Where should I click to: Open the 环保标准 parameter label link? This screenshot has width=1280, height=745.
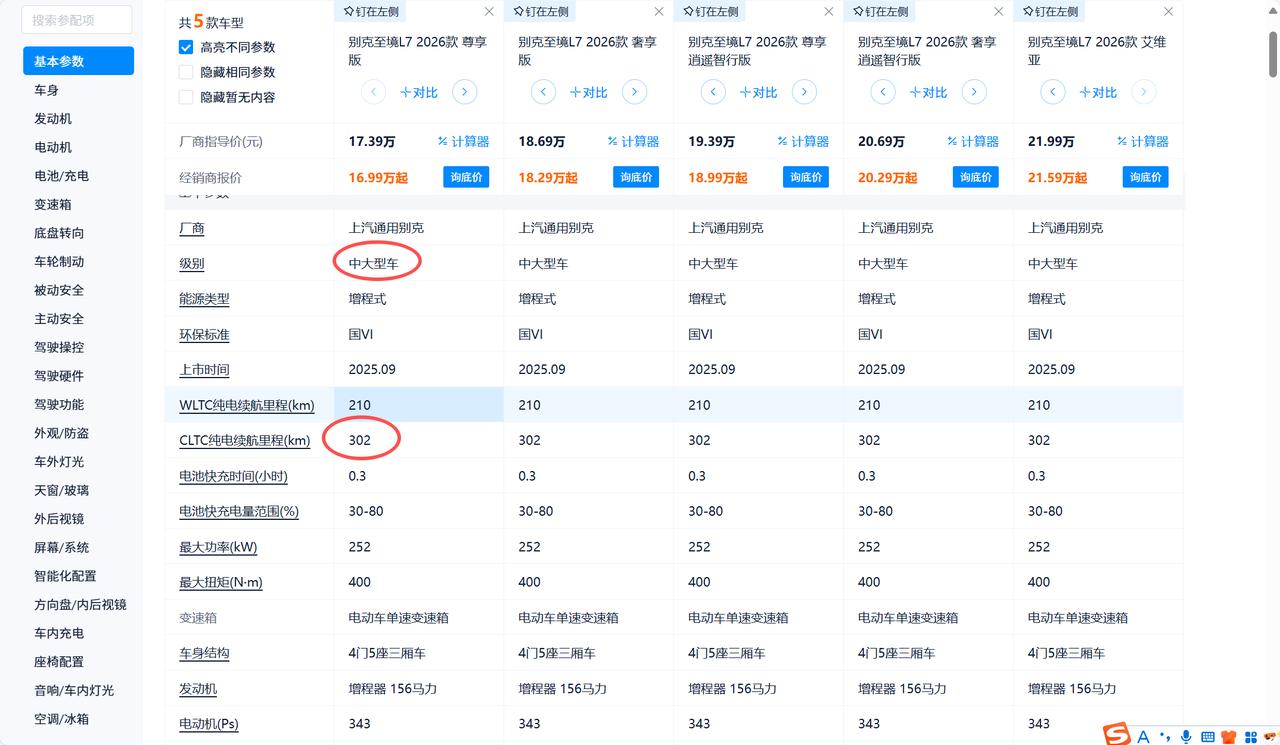pos(204,335)
